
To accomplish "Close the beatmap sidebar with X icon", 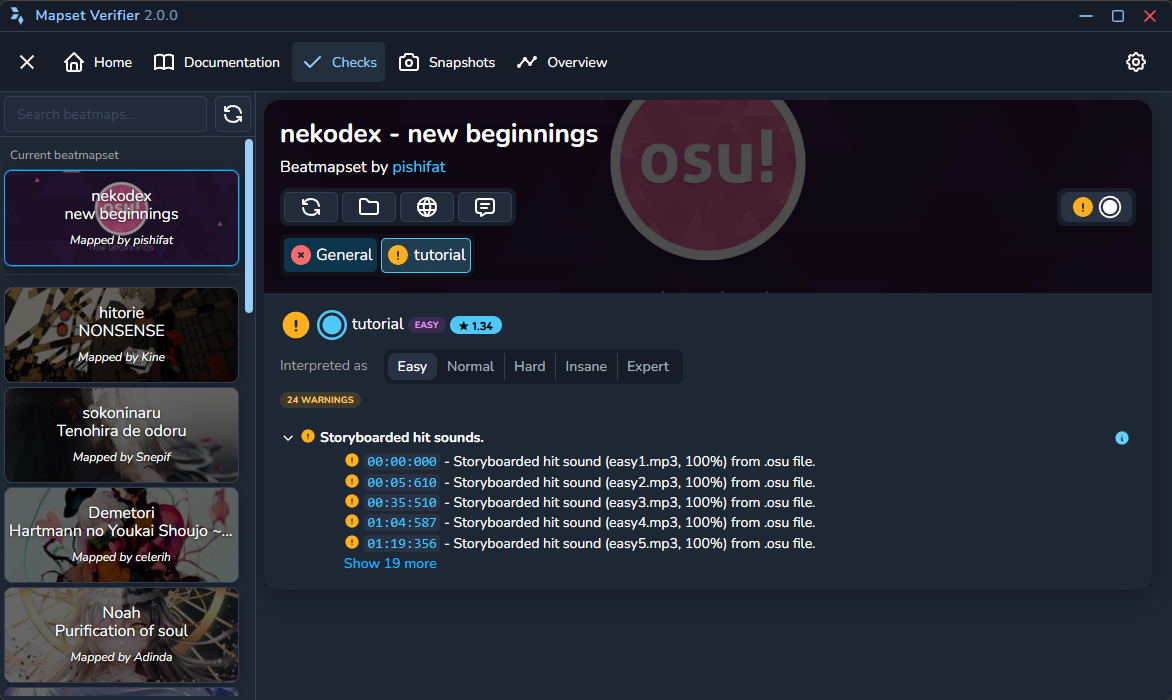I will pyautogui.click(x=27, y=62).
